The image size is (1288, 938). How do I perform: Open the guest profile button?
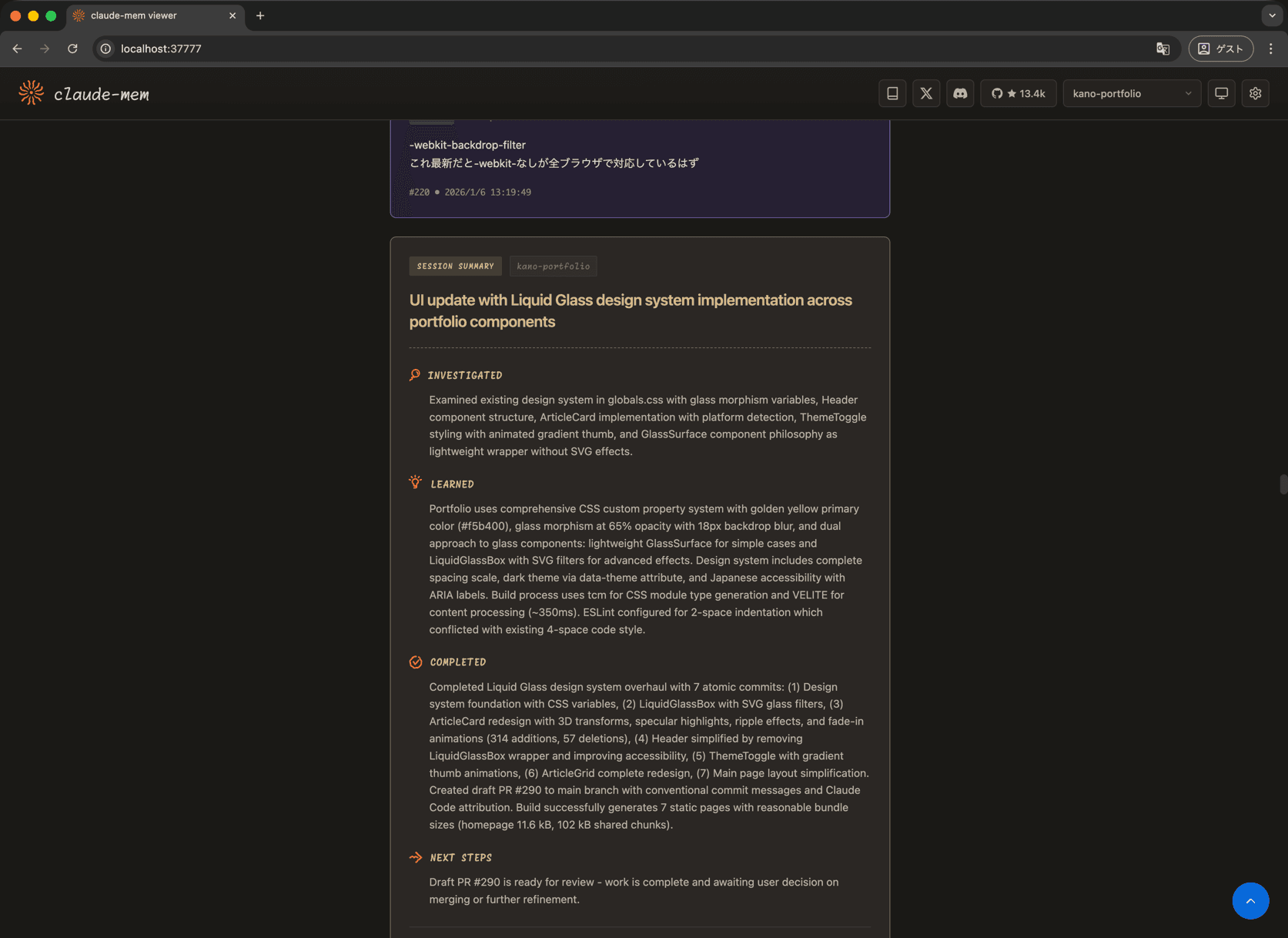(x=1220, y=49)
